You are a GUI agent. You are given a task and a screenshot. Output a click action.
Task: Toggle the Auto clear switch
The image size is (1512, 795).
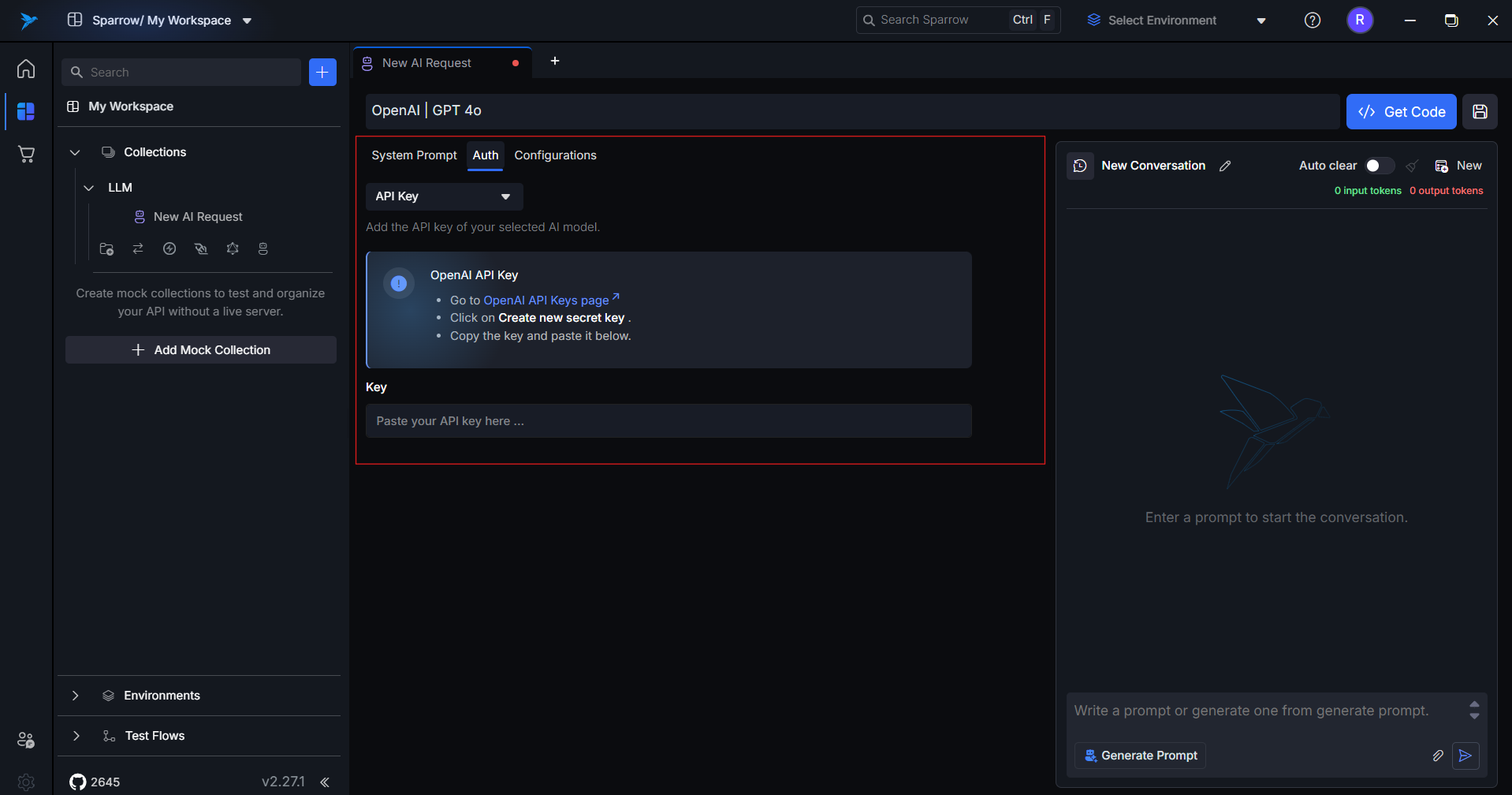1379,166
